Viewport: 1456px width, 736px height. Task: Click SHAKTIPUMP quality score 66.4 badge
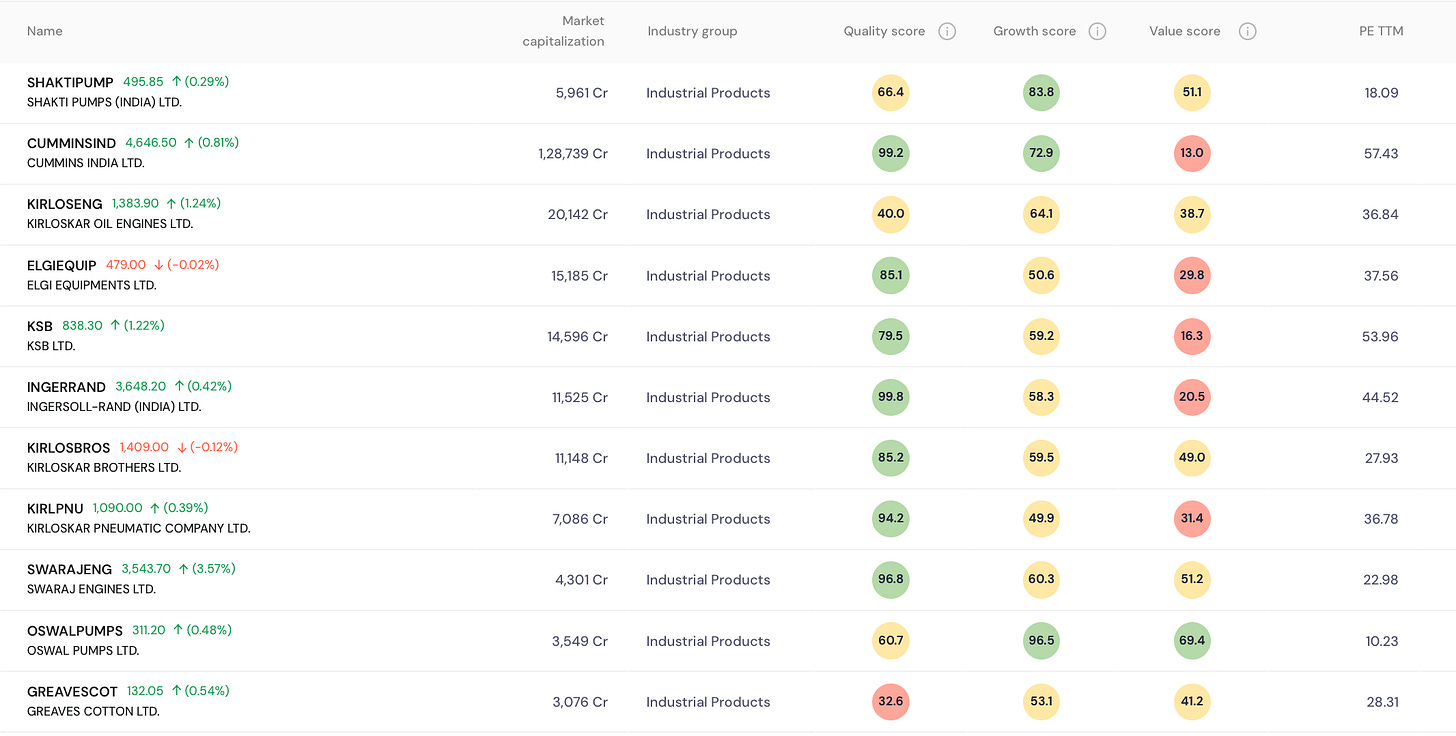coord(890,92)
